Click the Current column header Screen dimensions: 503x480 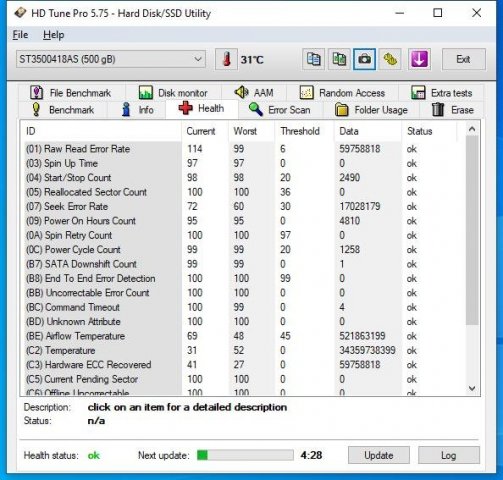[205, 131]
